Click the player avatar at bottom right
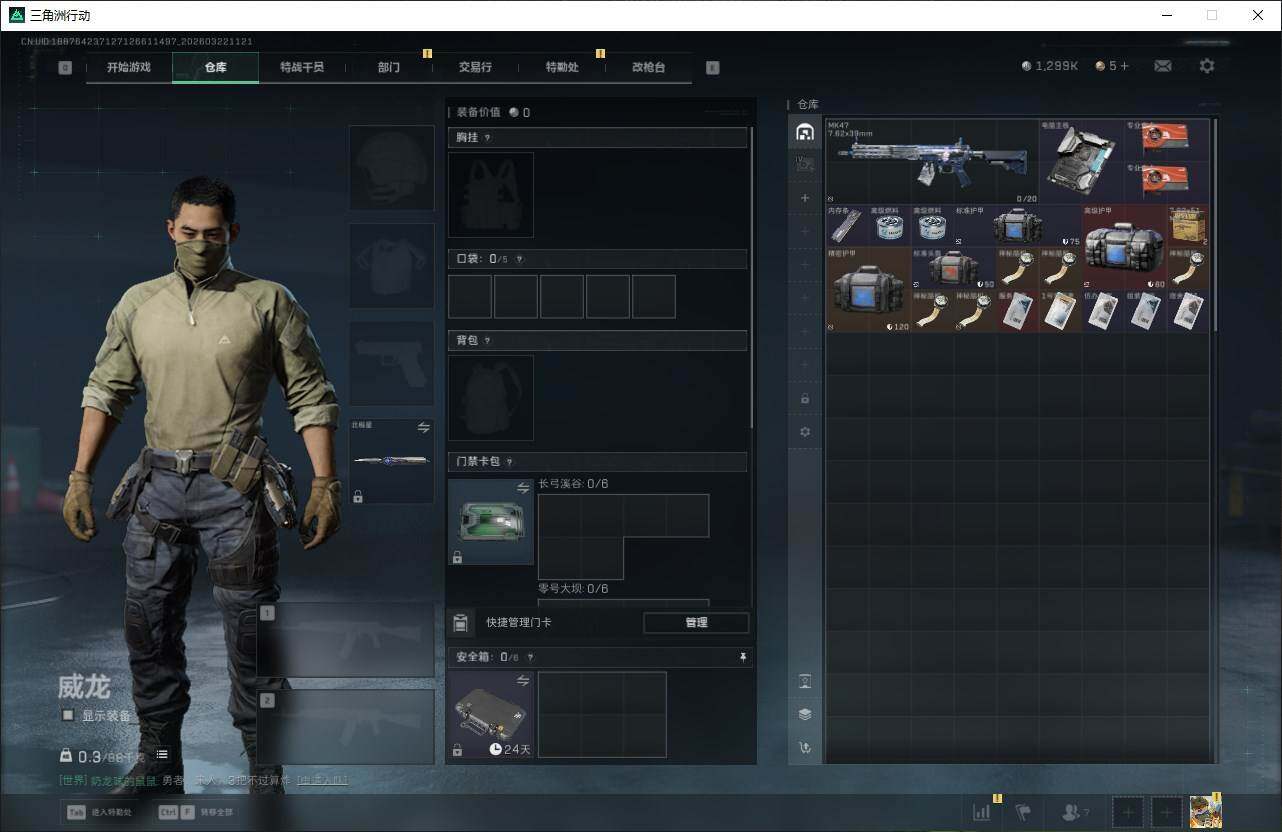 1205,811
